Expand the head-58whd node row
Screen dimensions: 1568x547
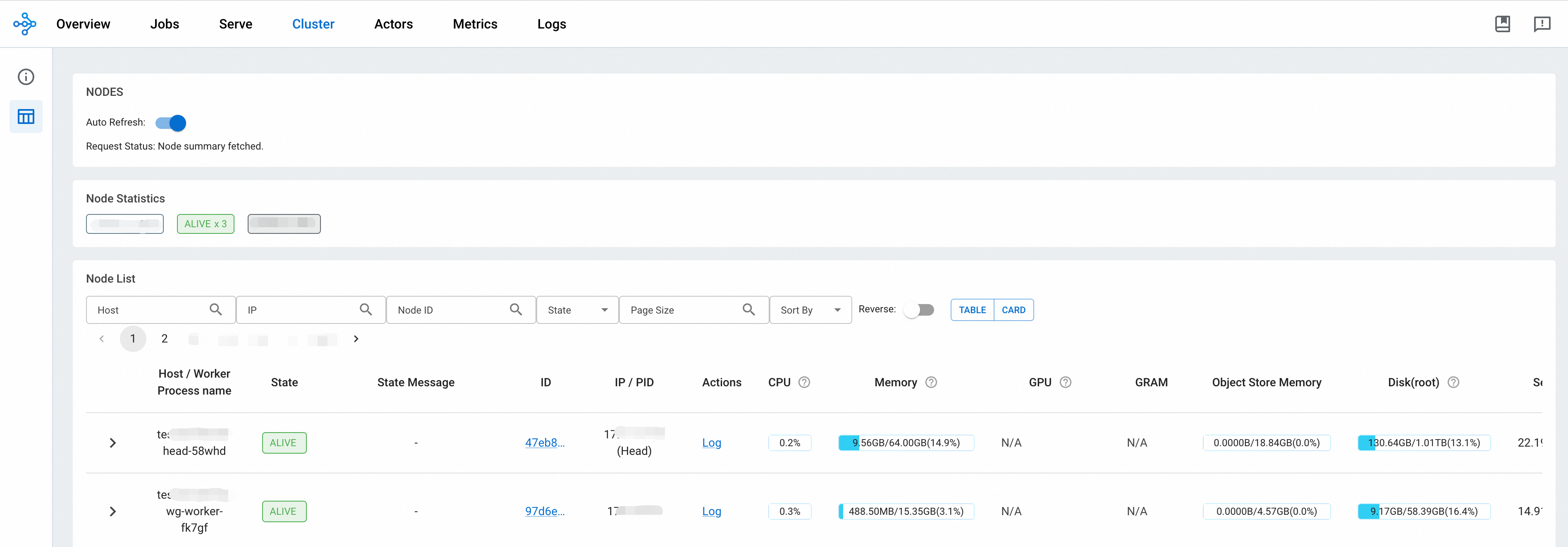click(112, 443)
